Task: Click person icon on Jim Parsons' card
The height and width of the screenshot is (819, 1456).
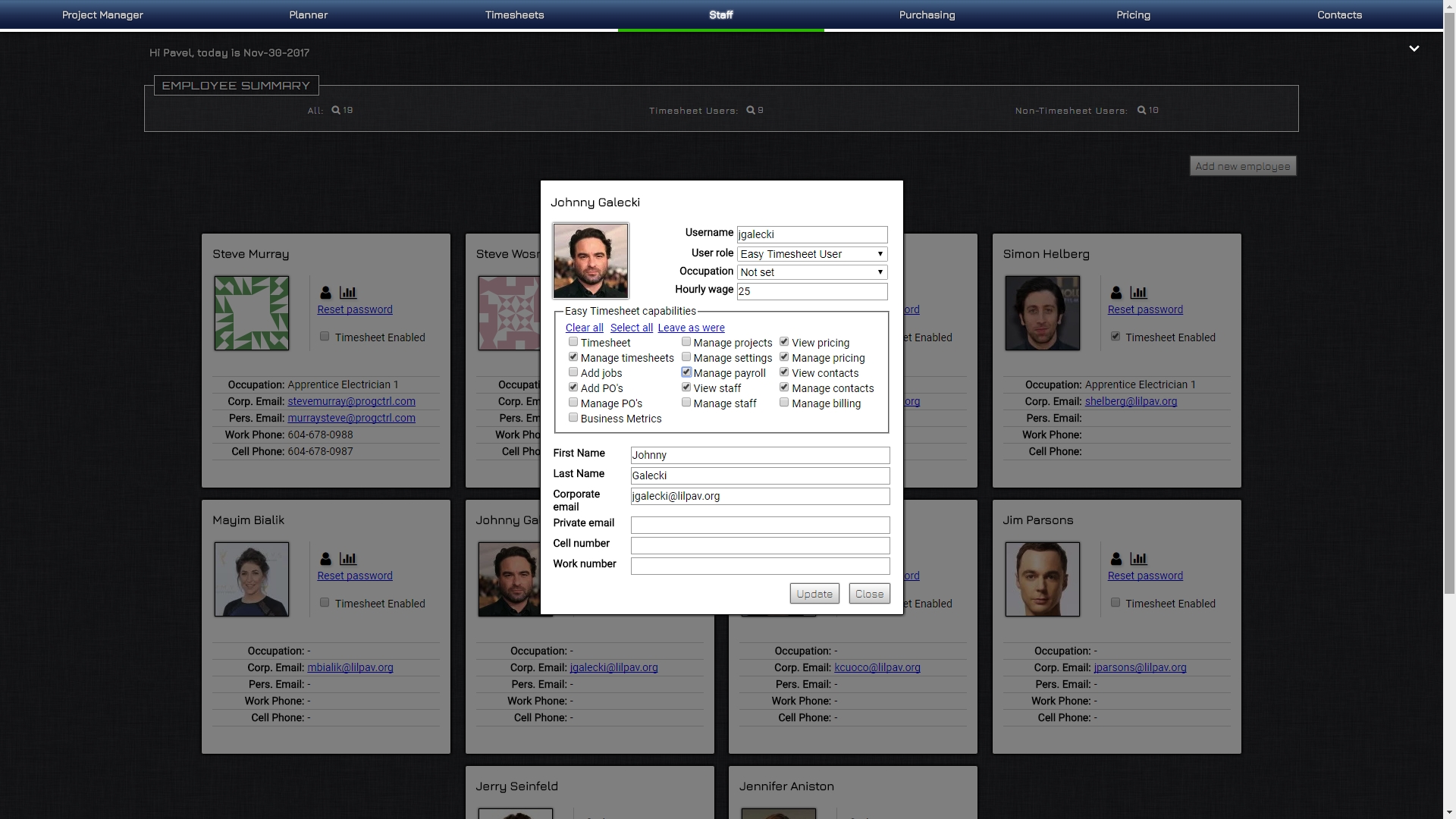Action: (1116, 559)
